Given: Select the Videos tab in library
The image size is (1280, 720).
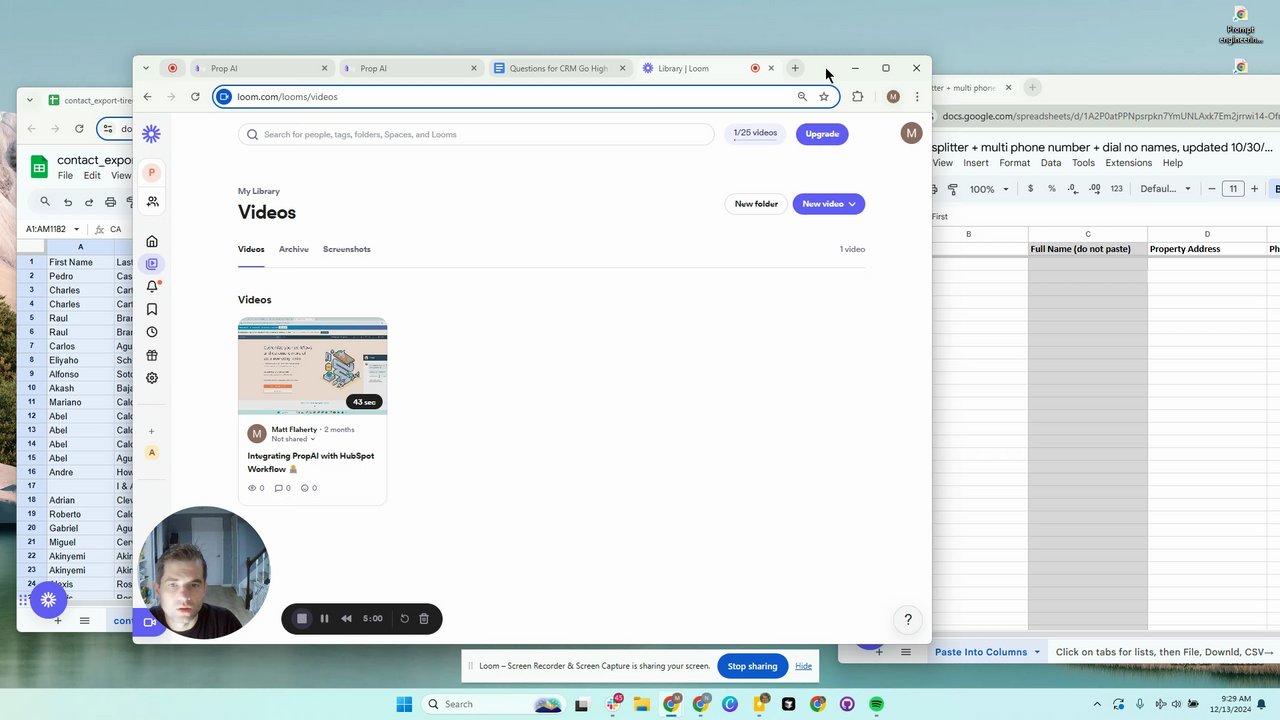Looking at the screenshot, I should pos(251,249).
